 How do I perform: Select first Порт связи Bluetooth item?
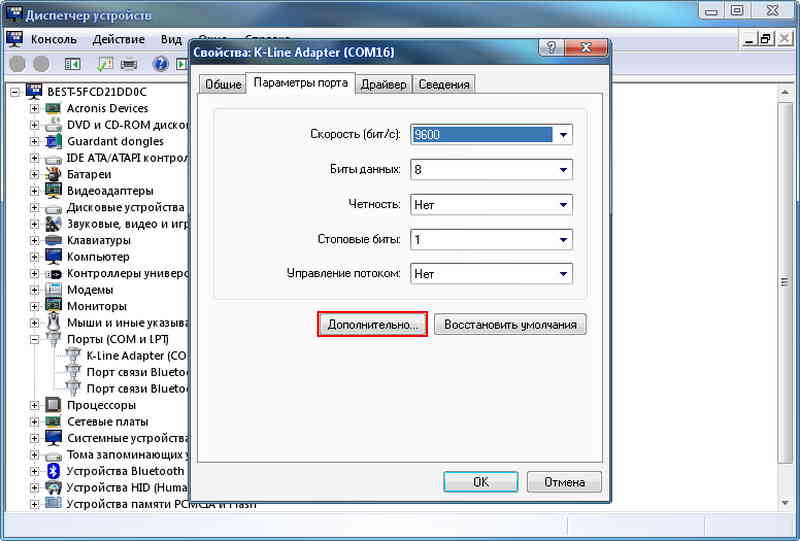point(137,372)
